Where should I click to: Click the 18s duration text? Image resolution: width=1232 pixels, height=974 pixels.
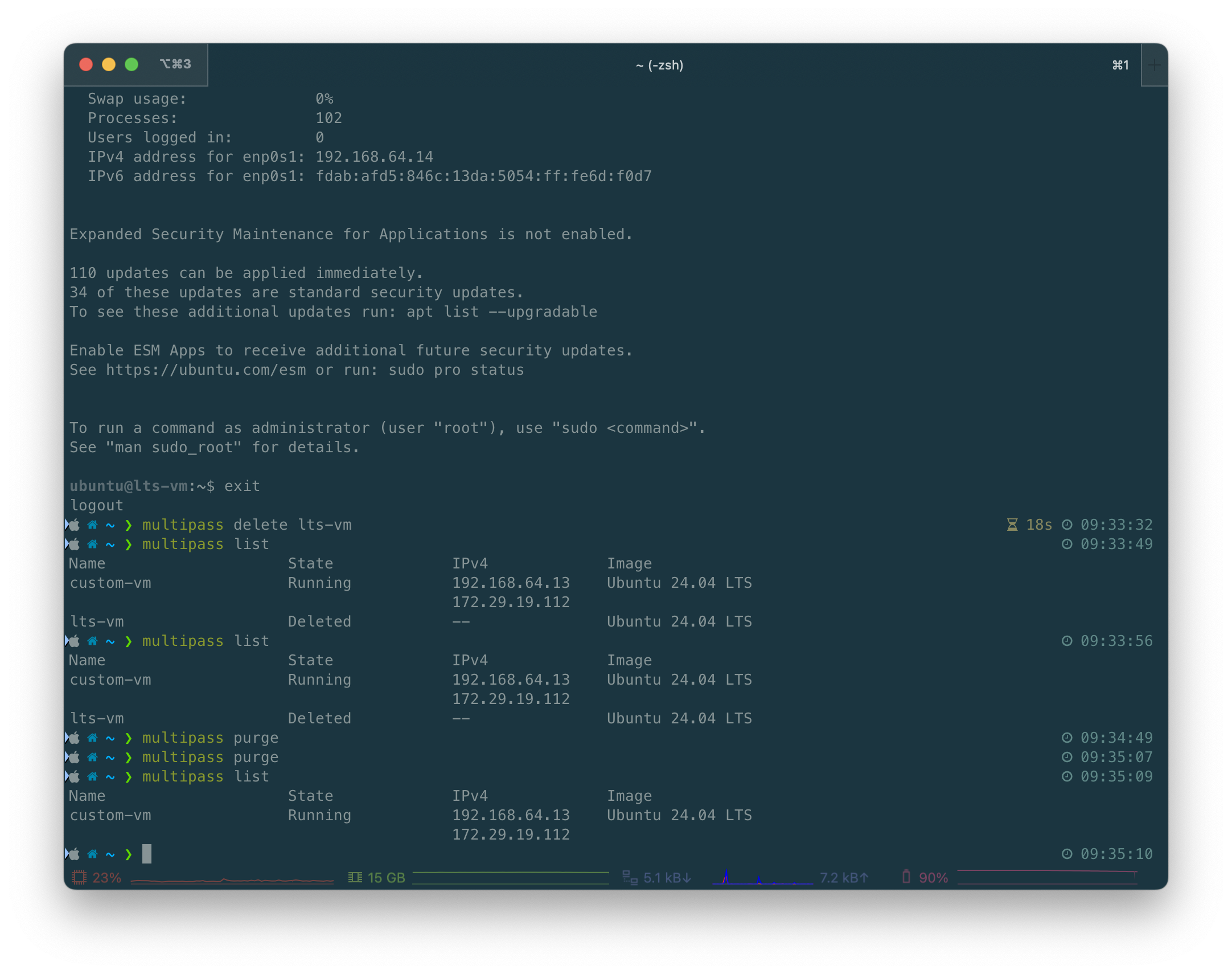pos(1039,525)
